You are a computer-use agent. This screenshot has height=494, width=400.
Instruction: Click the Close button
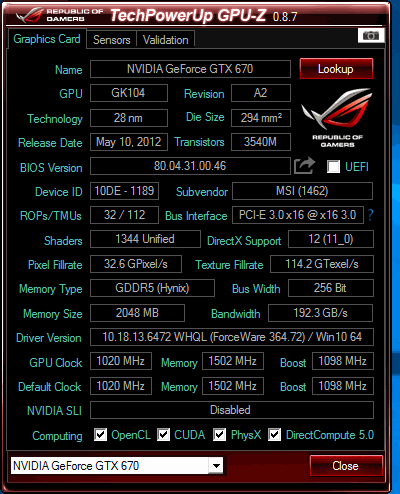click(x=346, y=466)
